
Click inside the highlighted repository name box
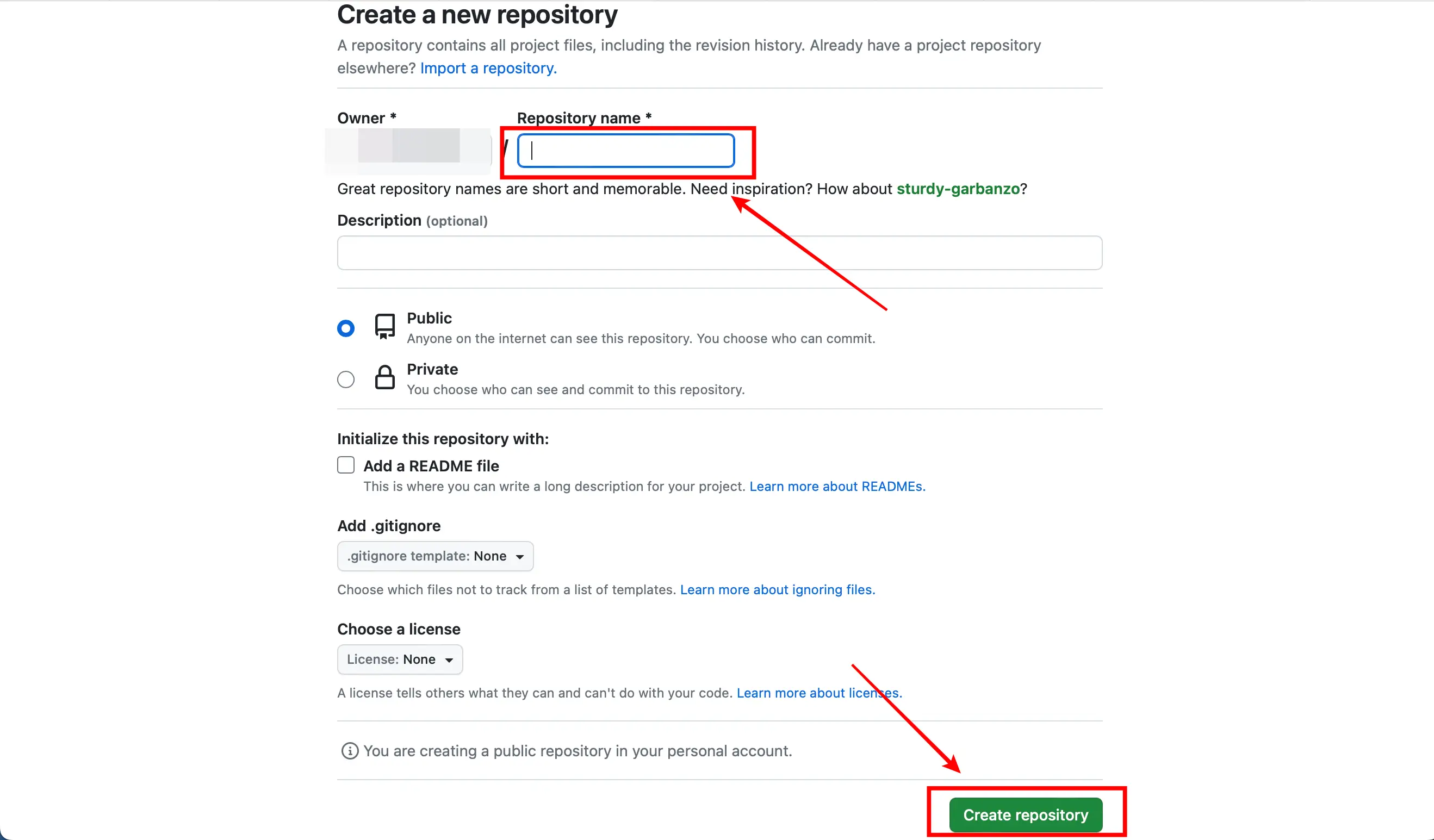(625, 150)
